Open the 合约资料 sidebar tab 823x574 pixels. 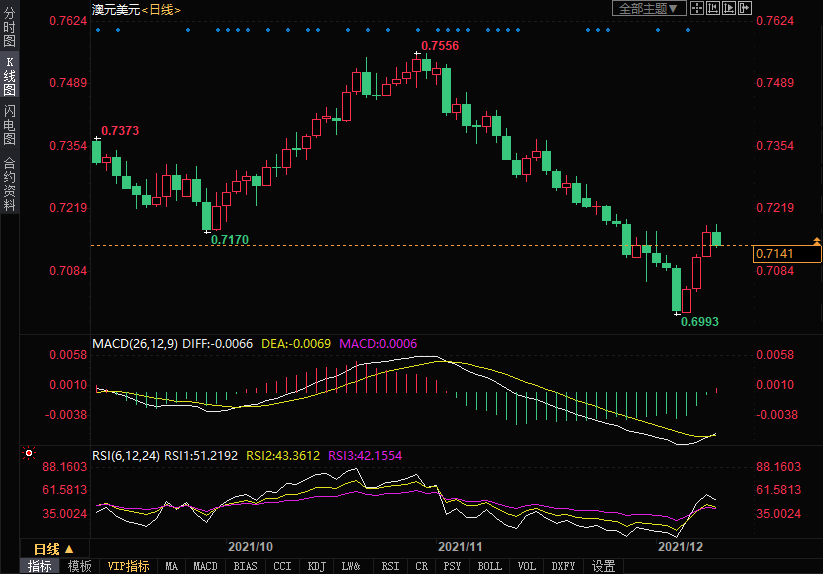click(x=9, y=184)
